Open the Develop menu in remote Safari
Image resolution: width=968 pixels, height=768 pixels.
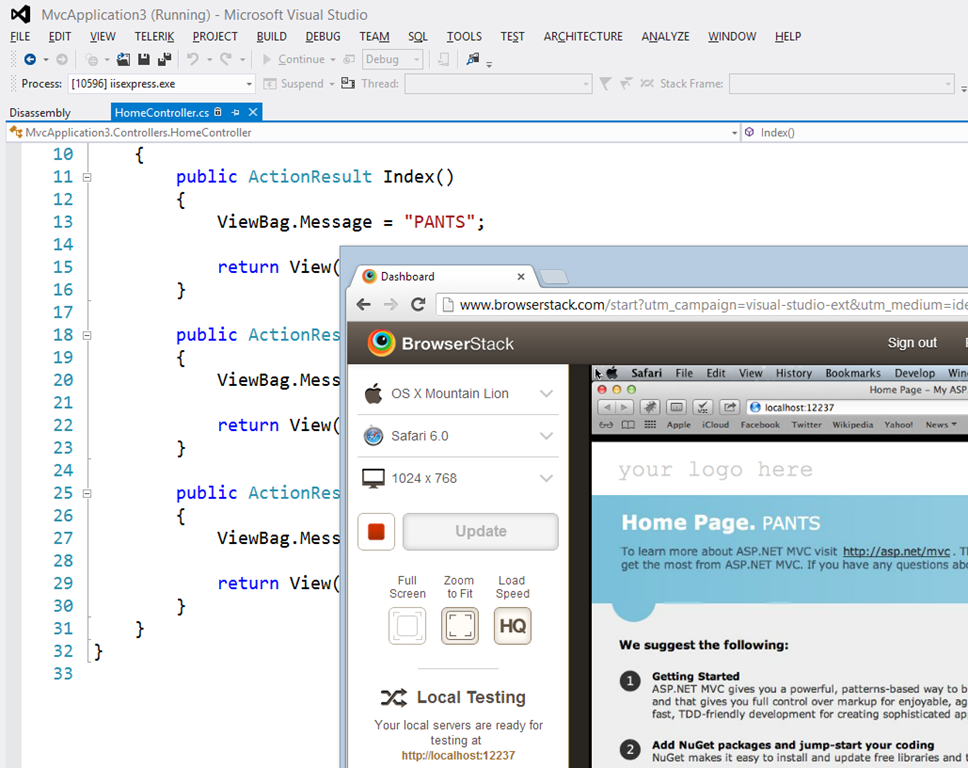click(x=914, y=373)
